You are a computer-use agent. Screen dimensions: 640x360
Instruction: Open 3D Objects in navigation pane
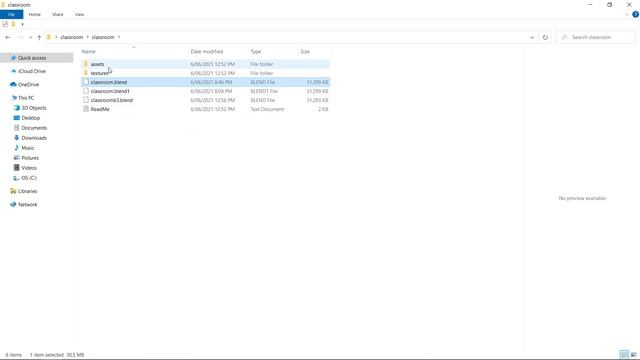click(33, 108)
